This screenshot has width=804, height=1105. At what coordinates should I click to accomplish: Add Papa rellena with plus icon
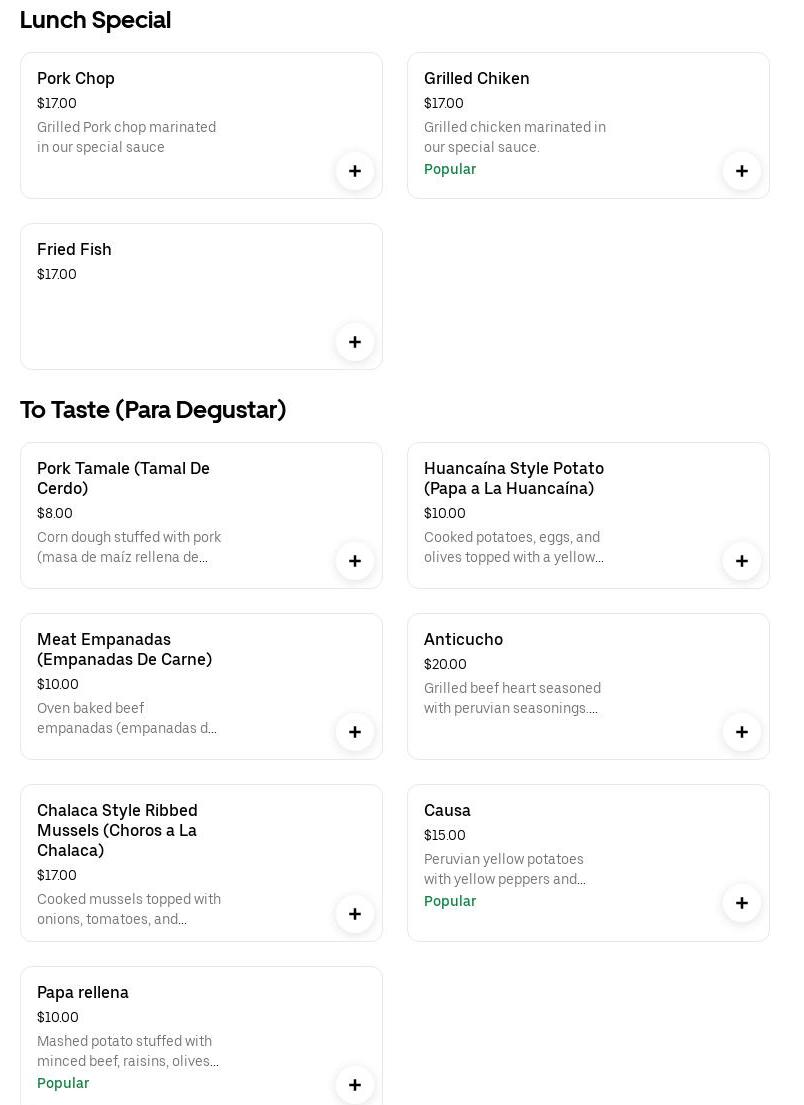(355, 1085)
